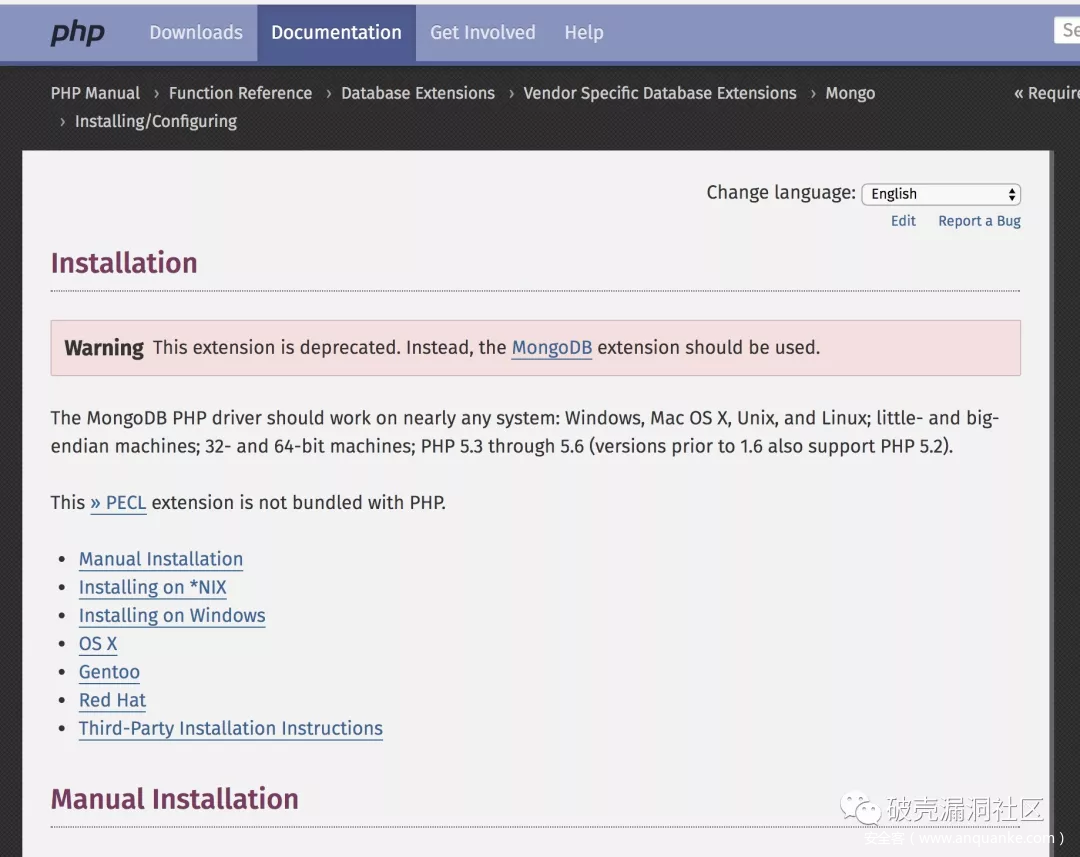The height and width of the screenshot is (857, 1080).
Task: Jump to Red Hat section
Action: [x=112, y=700]
